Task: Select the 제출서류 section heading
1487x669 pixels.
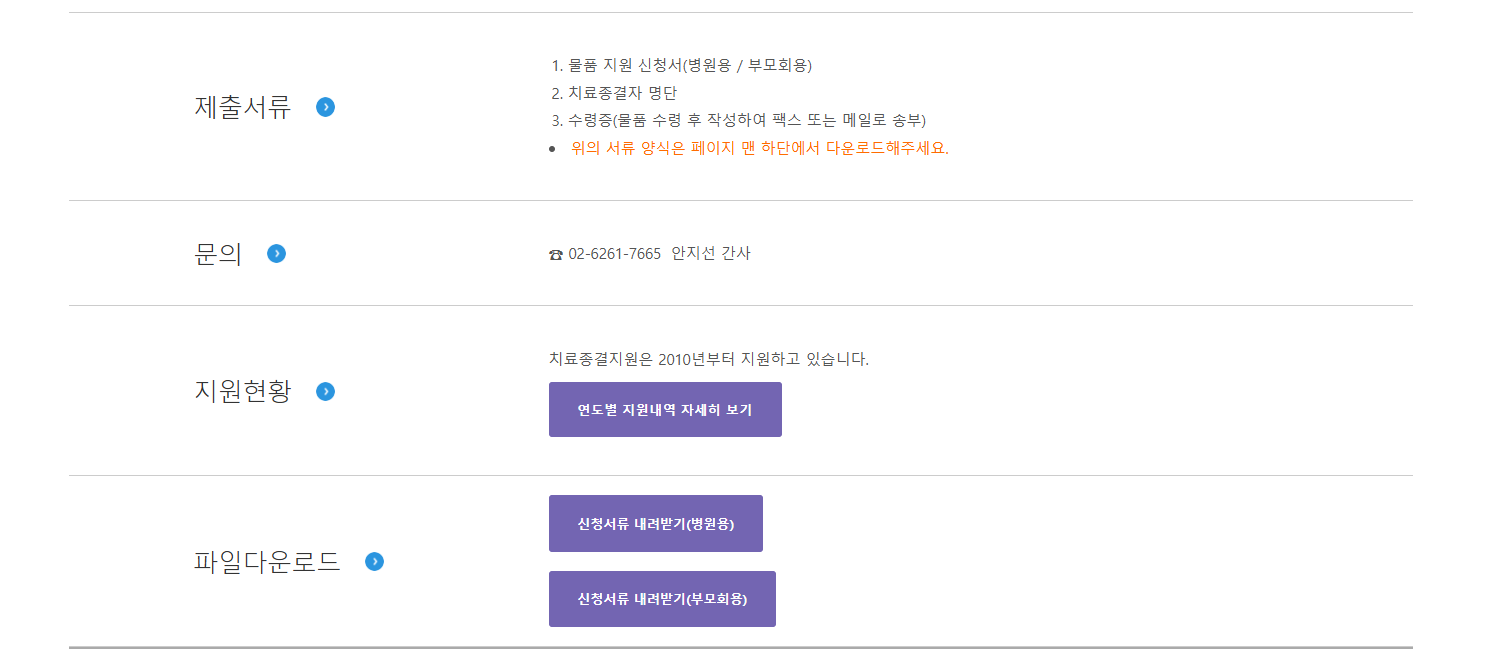Action: tap(242, 107)
